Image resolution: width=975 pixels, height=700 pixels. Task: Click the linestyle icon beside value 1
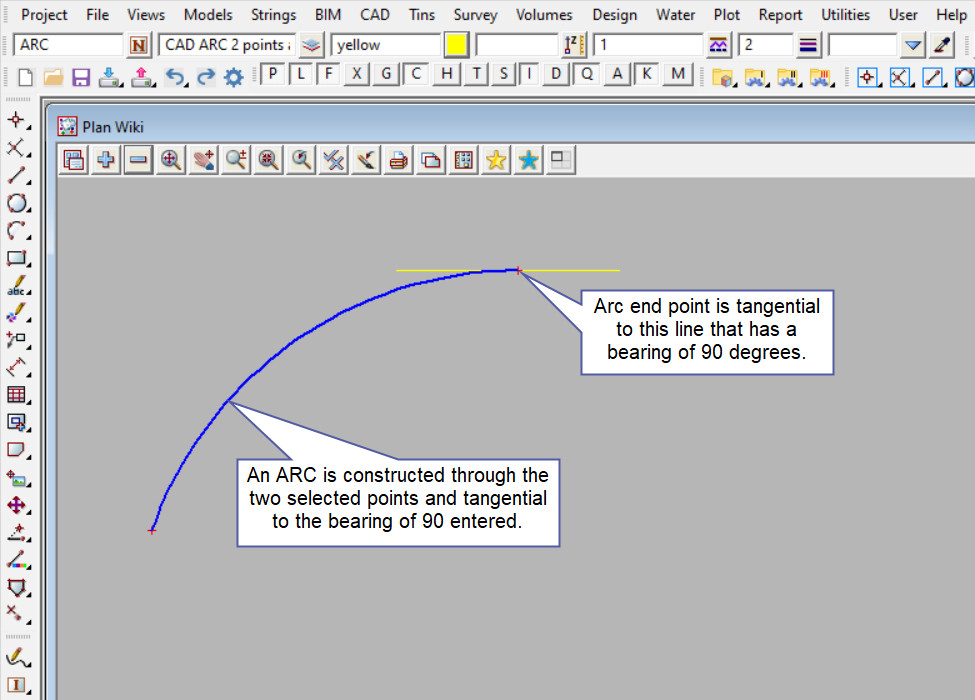coord(718,45)
